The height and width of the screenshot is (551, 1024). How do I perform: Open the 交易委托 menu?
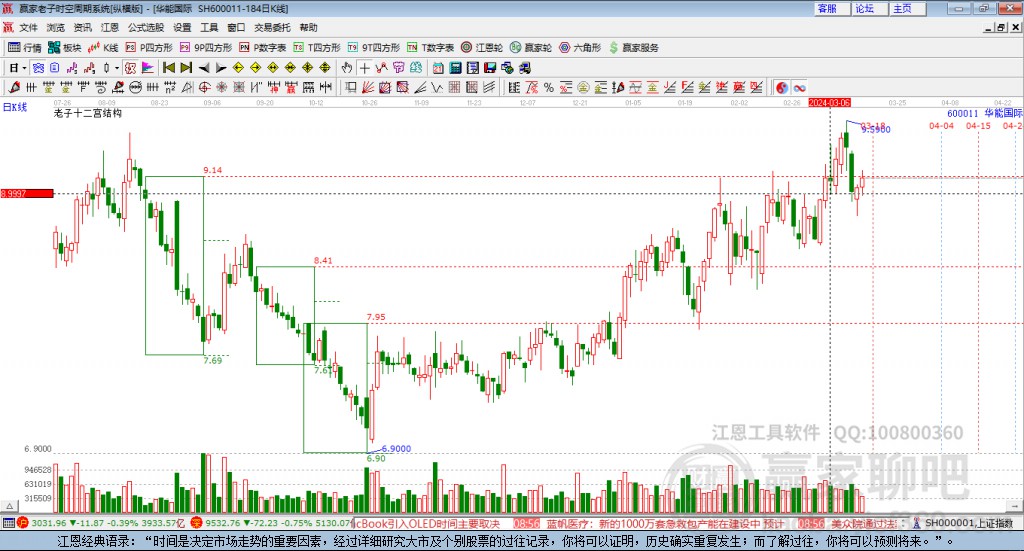(272, 27)
